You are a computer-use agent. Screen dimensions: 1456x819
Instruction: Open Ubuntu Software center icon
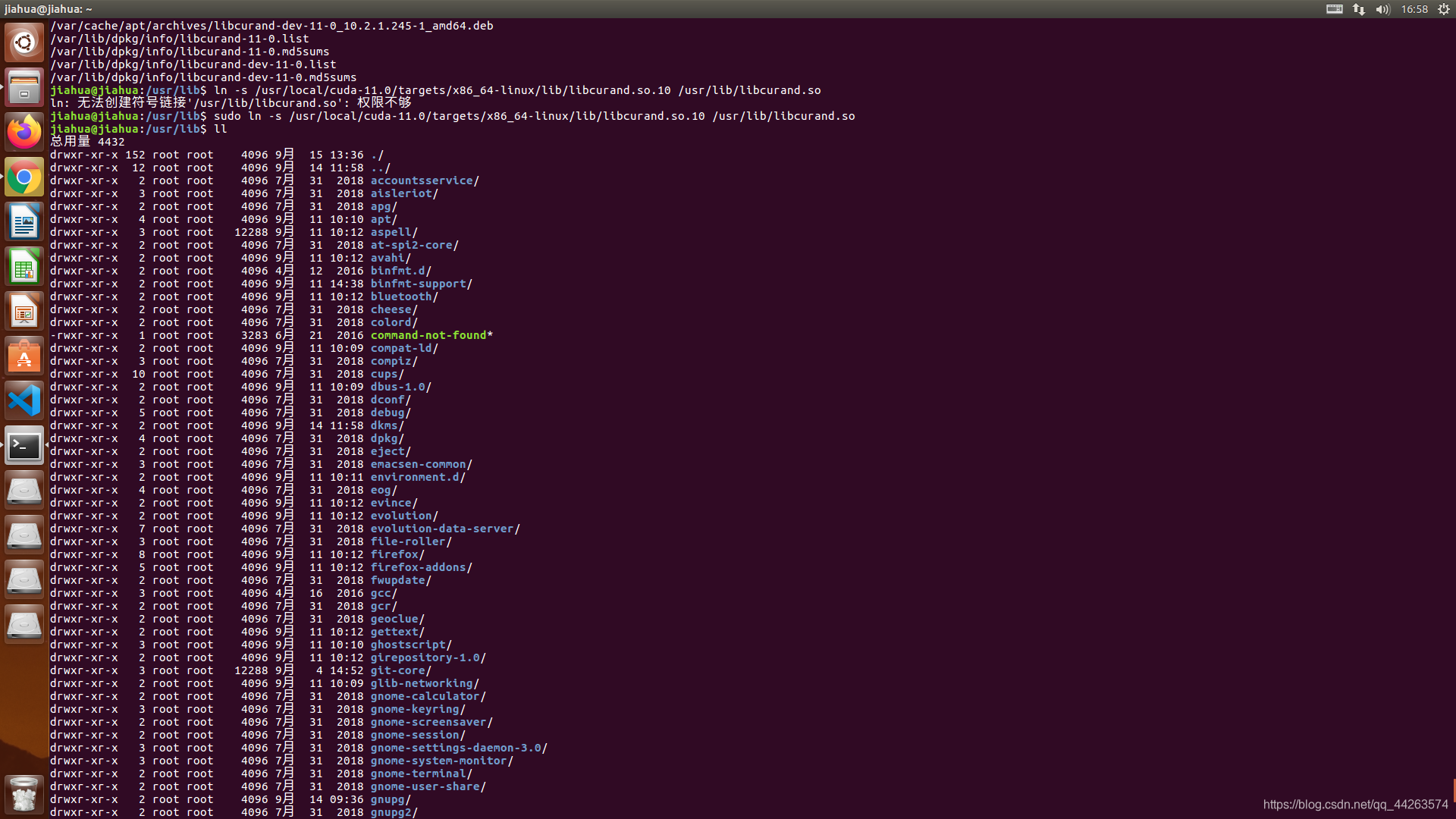[x=24, y=356]
